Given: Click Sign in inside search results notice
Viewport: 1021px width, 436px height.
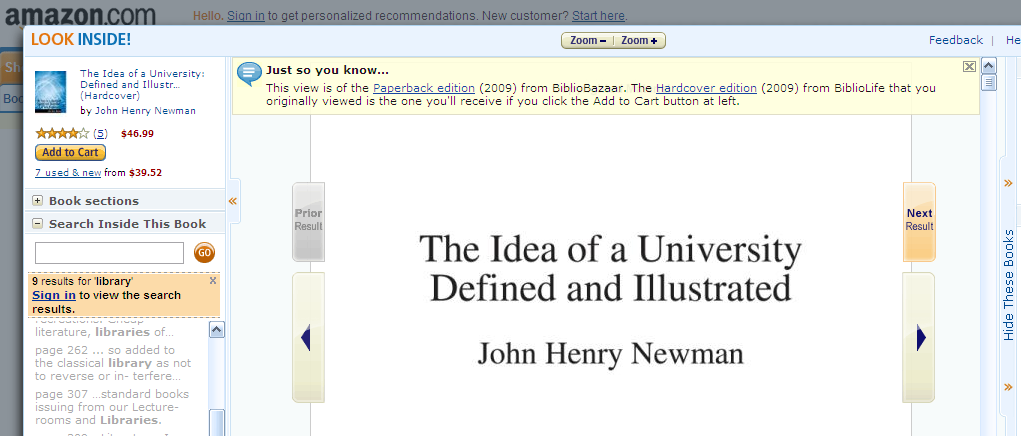Looking at the screenshot, I should click(54, 295).
